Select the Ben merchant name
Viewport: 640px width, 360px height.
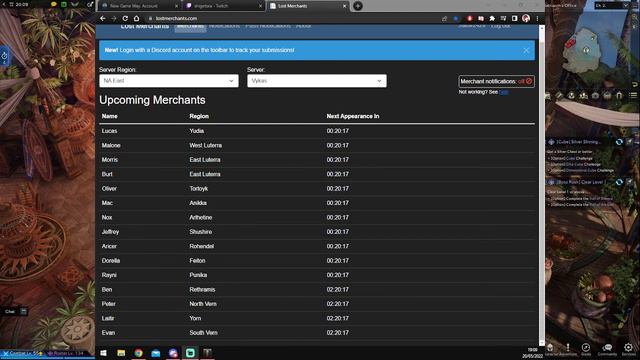coord(107,289)
